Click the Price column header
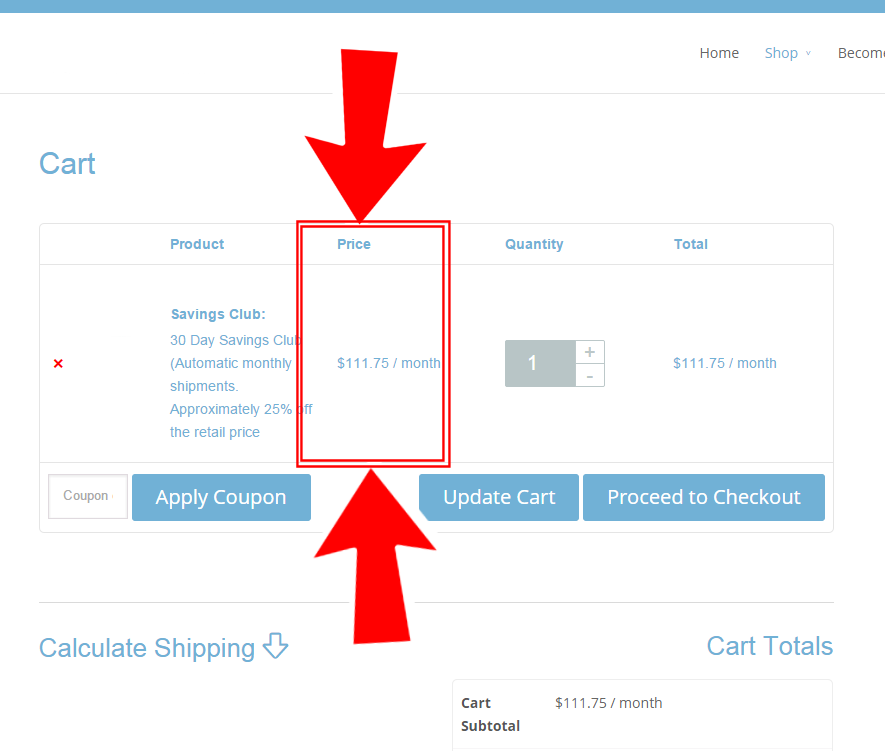 pyautogui.click(x=354, y=244)
